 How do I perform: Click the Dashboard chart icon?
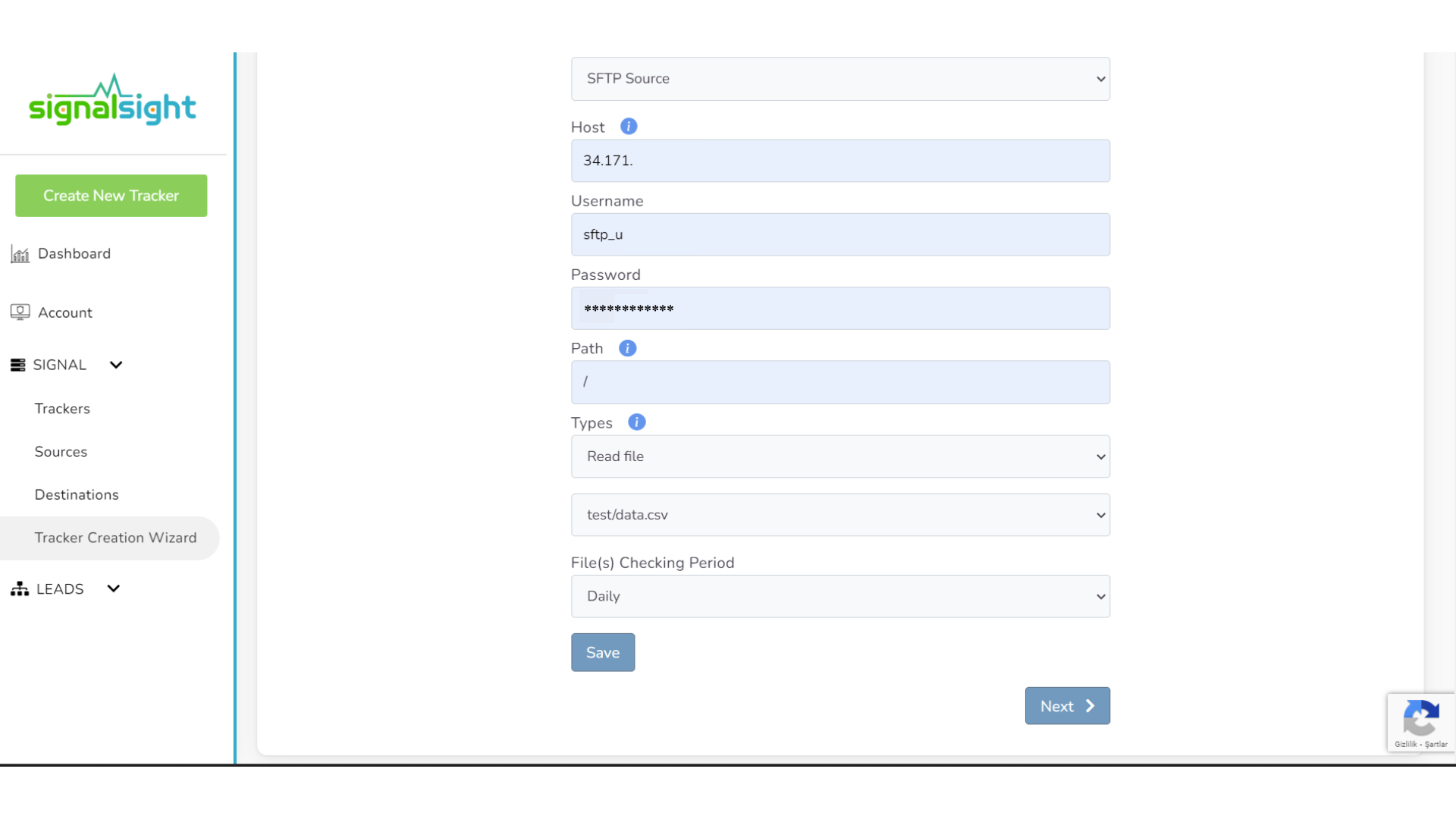pyautogui.click(x=20, y=254)
